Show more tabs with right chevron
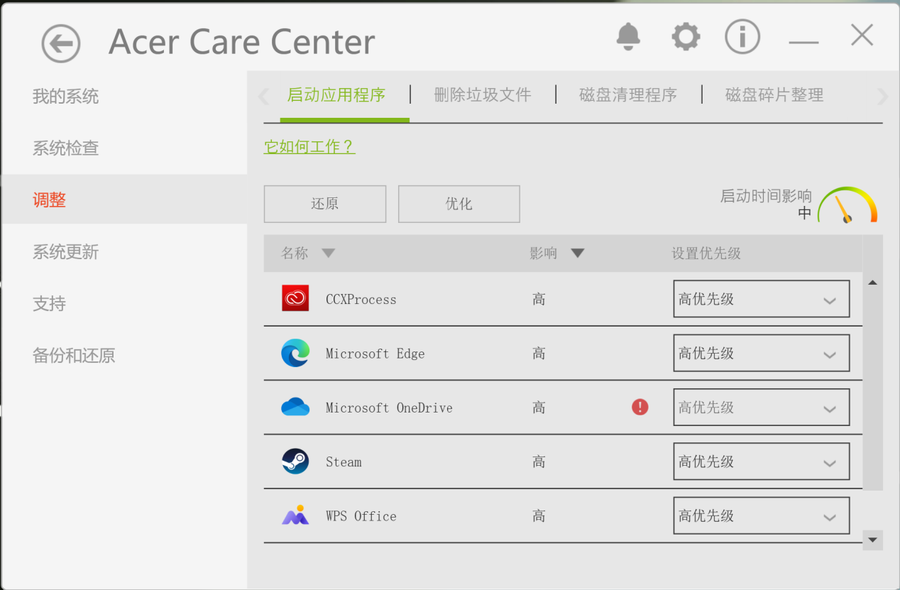The image size is (900, 590). (882, 96)
